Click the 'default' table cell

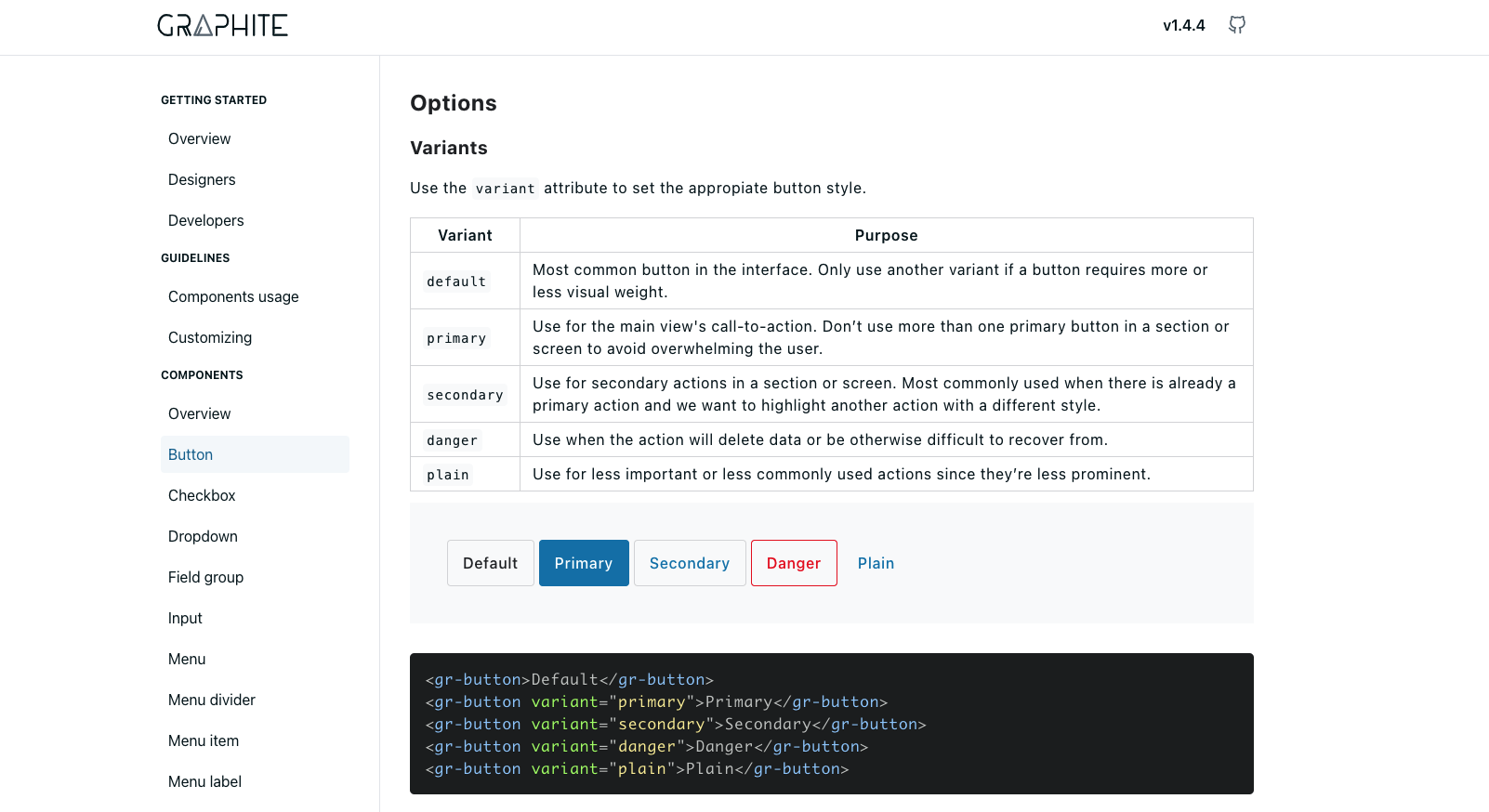pyautogui.click(x=465, y=281)
